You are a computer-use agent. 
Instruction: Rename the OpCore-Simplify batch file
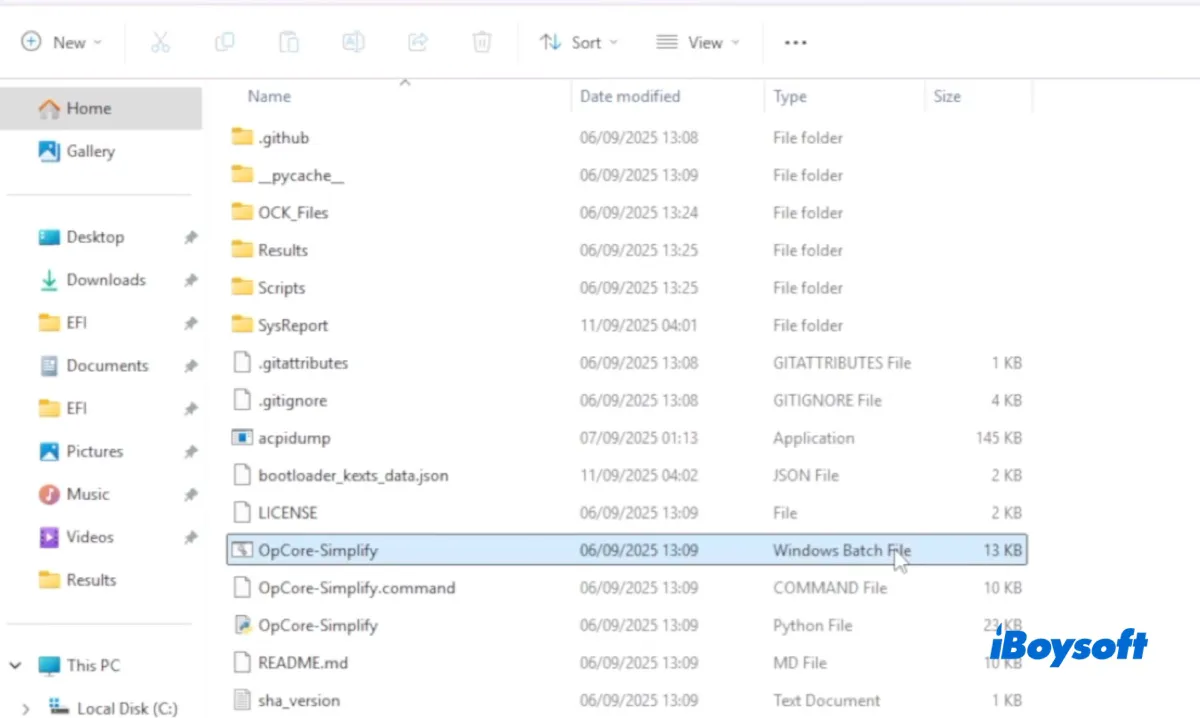353,42
